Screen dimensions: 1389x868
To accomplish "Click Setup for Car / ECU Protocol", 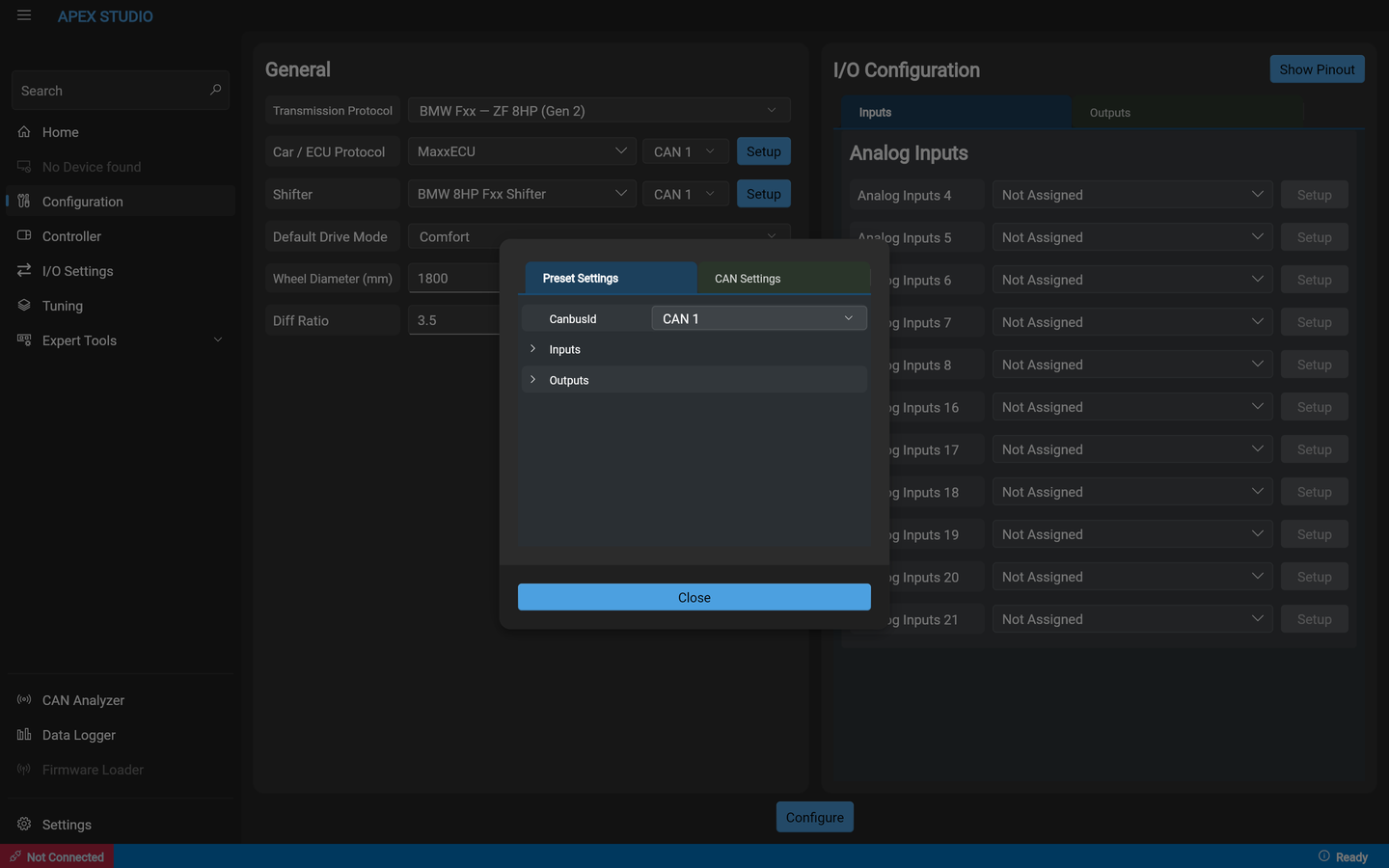I will click(x=764, y=151).
